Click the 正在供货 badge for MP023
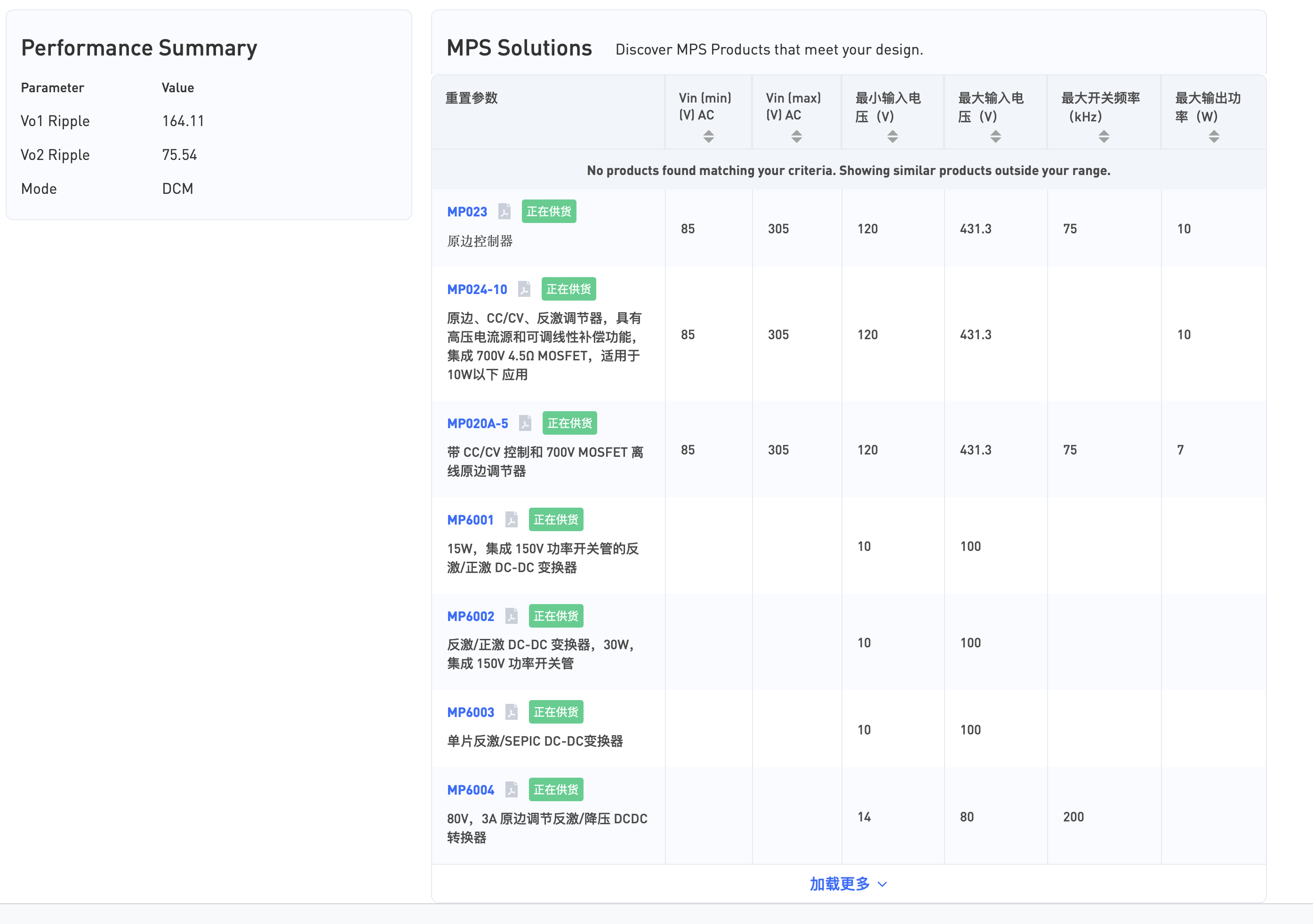 click(x=549, y=212)
